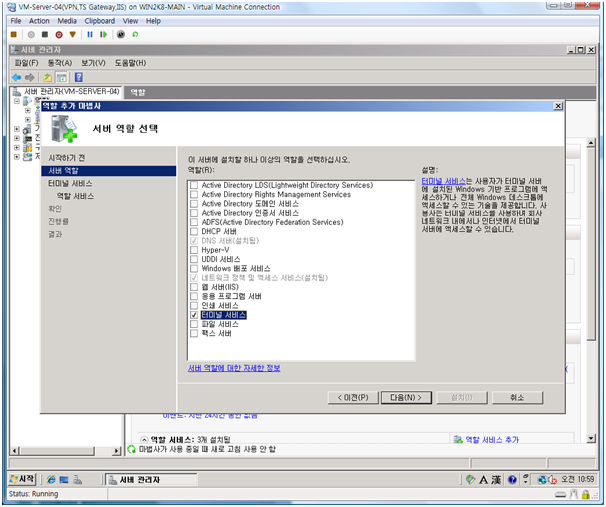Image resolution: width=606 pixels, height=507 pixels.
Task: Click the 시작 Start button
Action: tap(22, 480)
